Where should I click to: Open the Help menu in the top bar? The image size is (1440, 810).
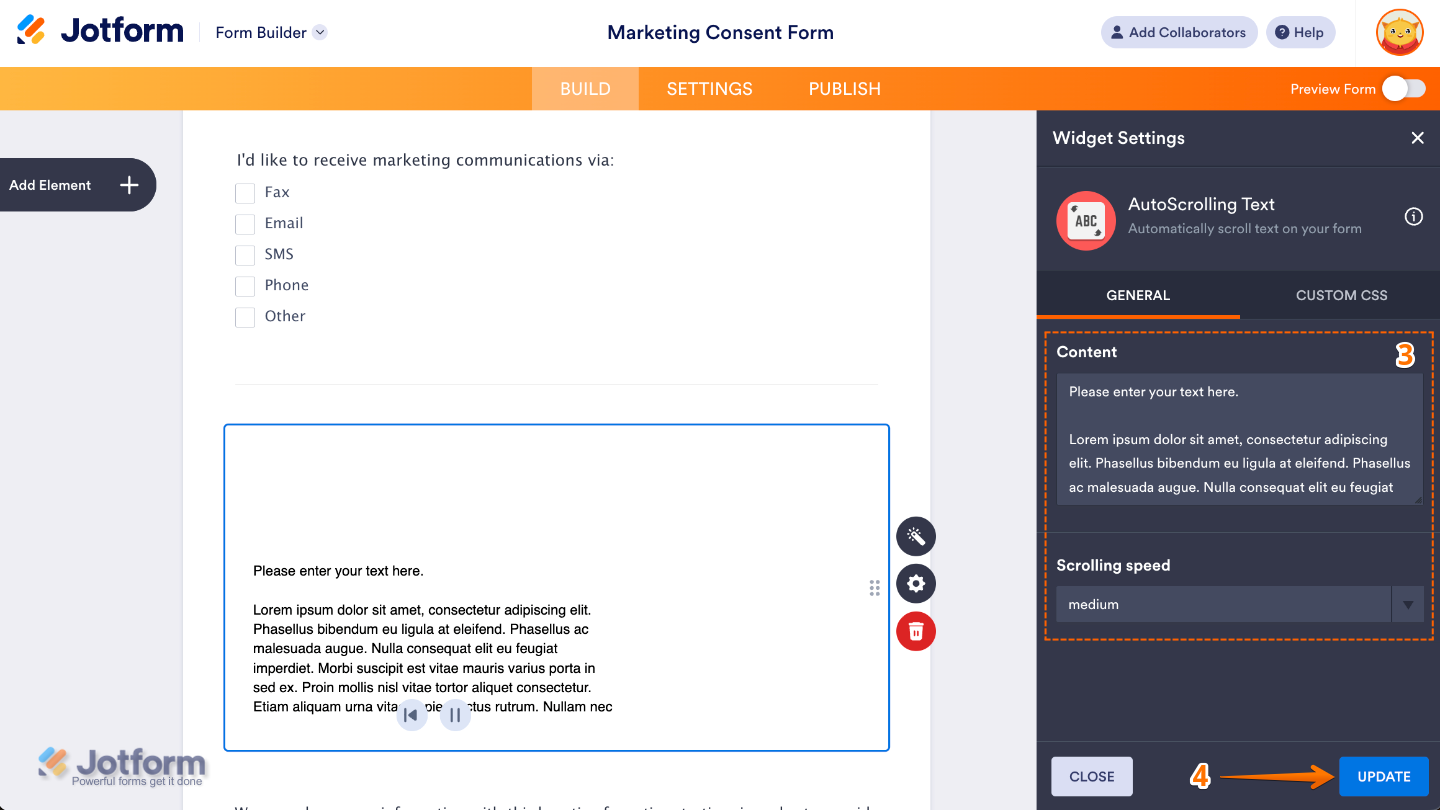pos(1300,32)
